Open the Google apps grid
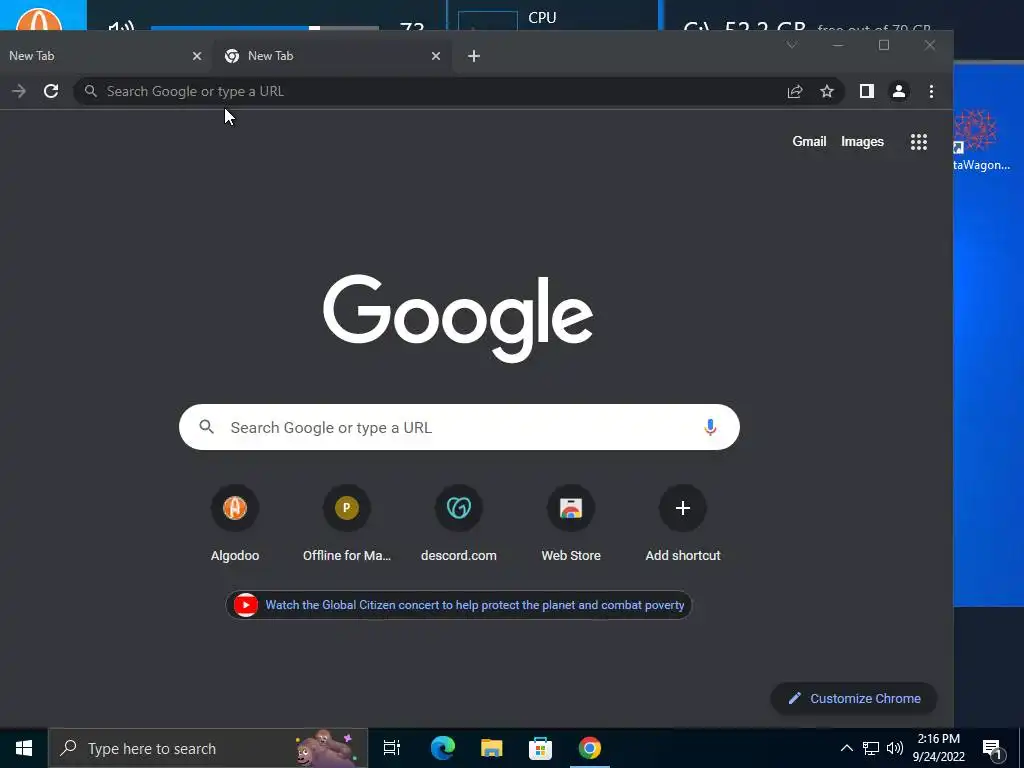 coord(919,142)
